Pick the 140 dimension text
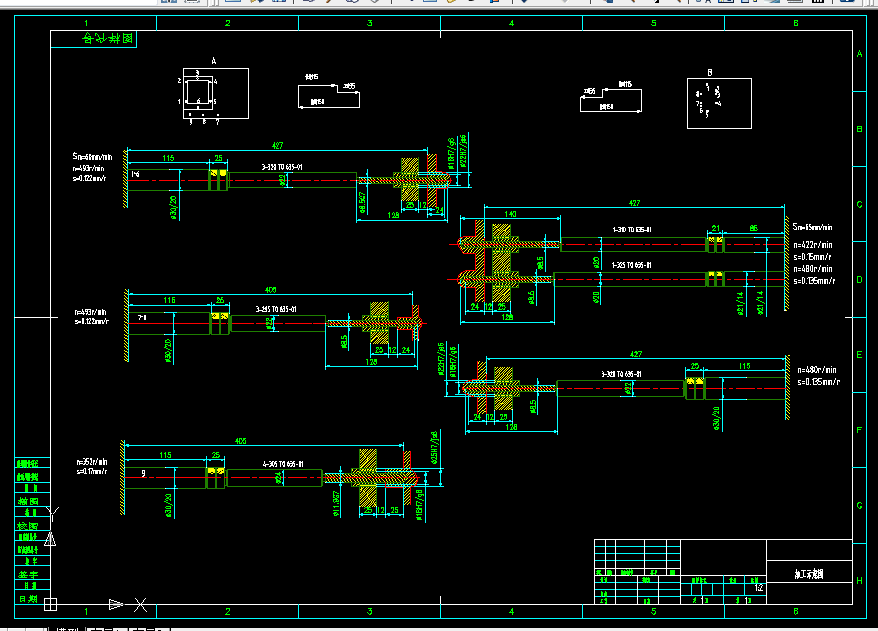878x631 pixels. (510, 214)
